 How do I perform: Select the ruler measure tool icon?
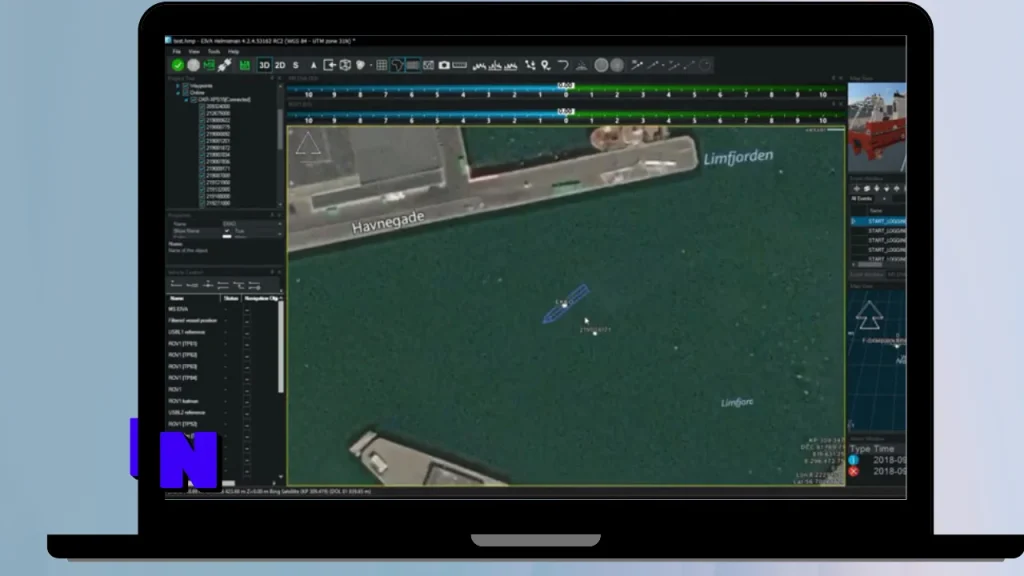click(x=460, y=65)
